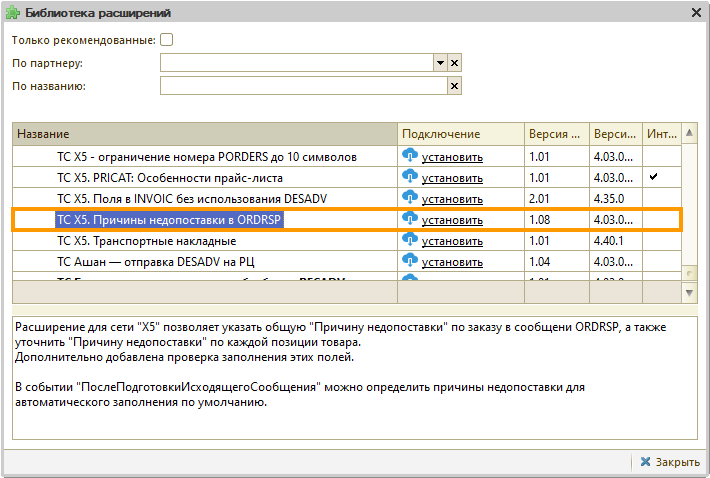Clear the По партнеру filter with X icon
This screenshot has width=710, height=478.
tap(454, 63)
